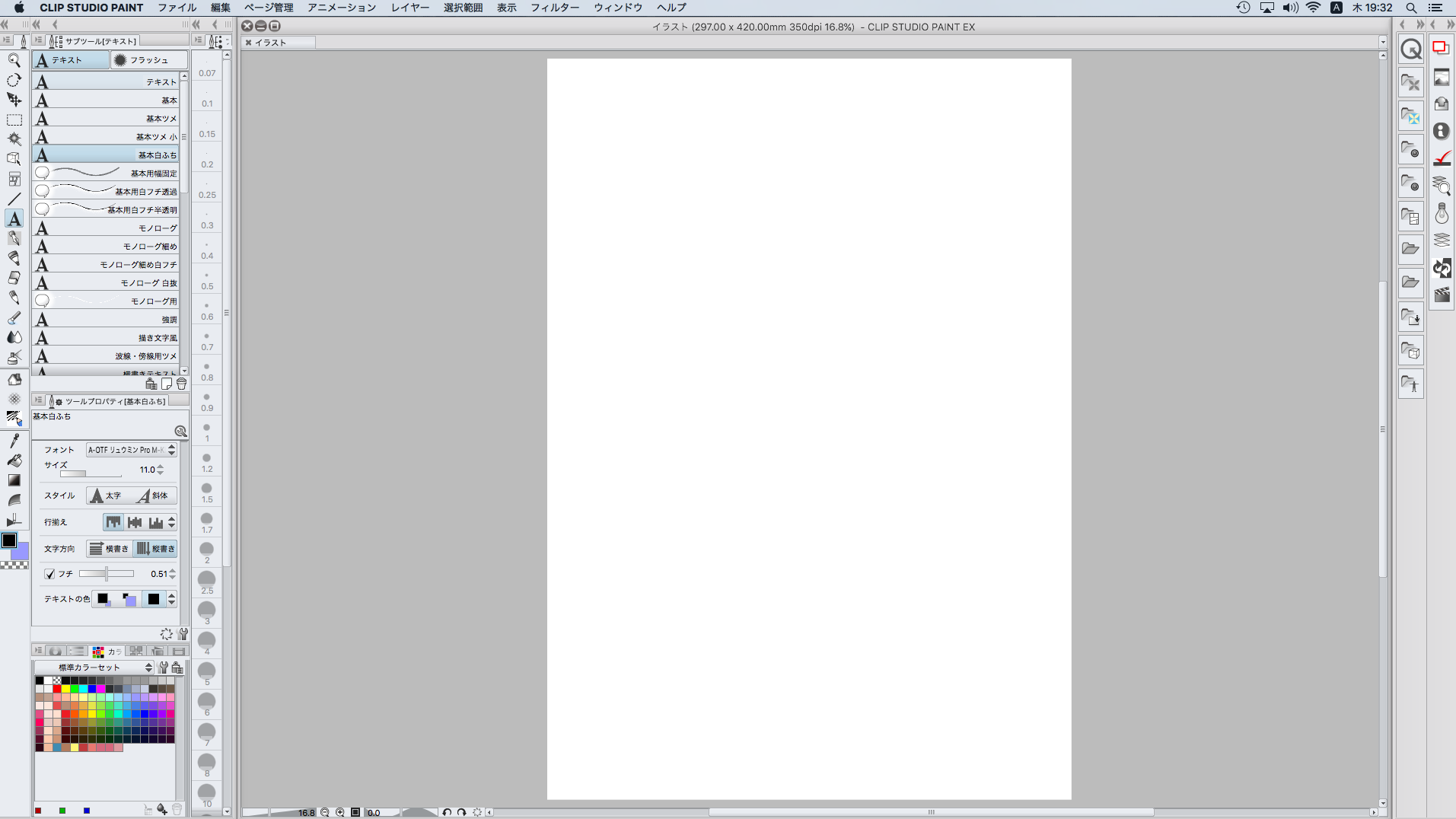Open the tool property palette menu
1456x819 pixels.
point(38,400)
